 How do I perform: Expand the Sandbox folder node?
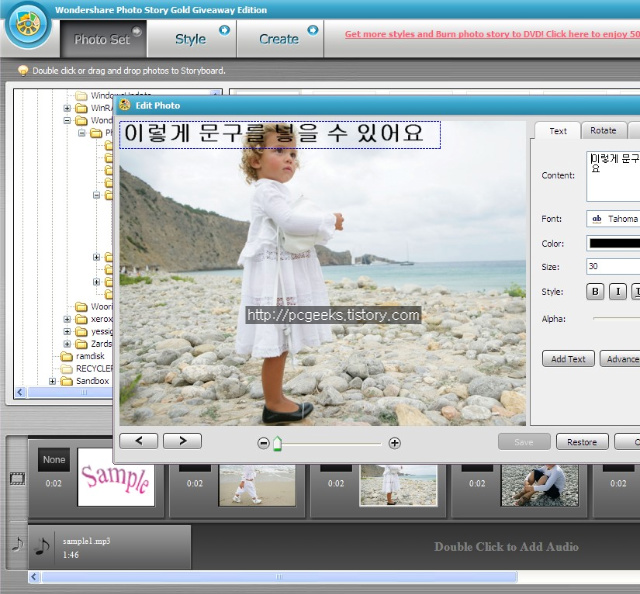click(x=52, y=381)
